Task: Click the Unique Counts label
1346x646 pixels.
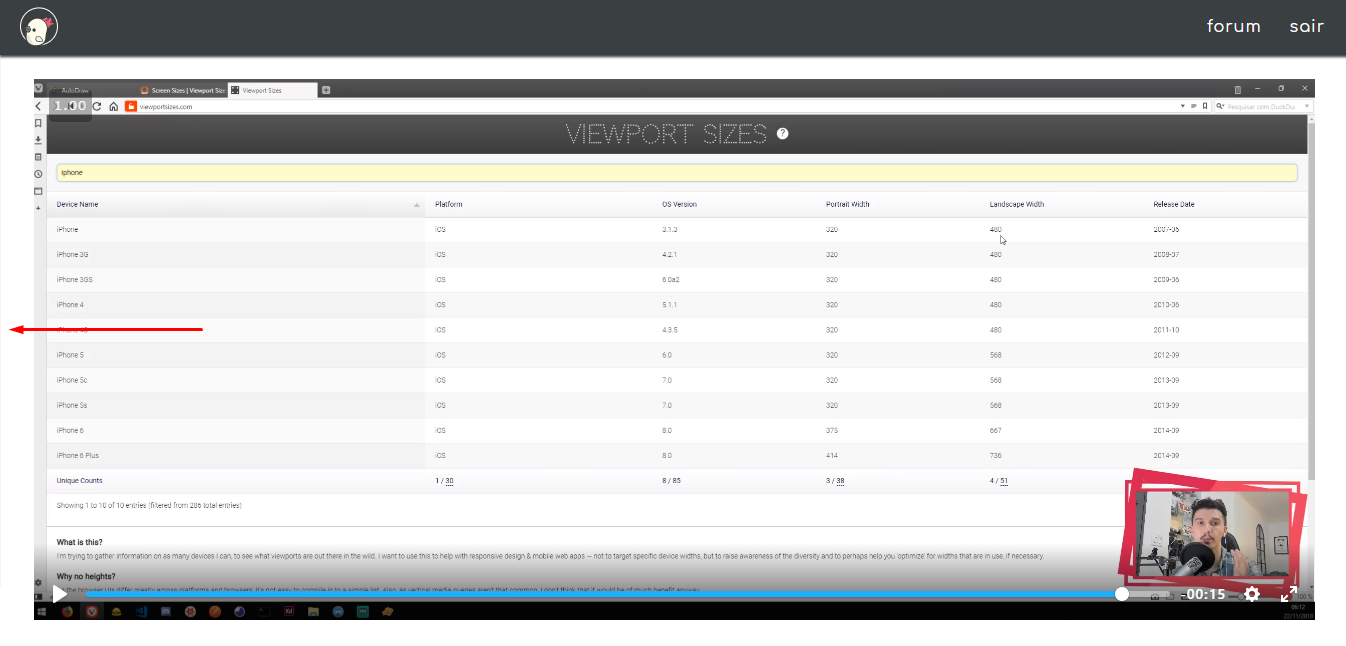Action: point(80,481)
